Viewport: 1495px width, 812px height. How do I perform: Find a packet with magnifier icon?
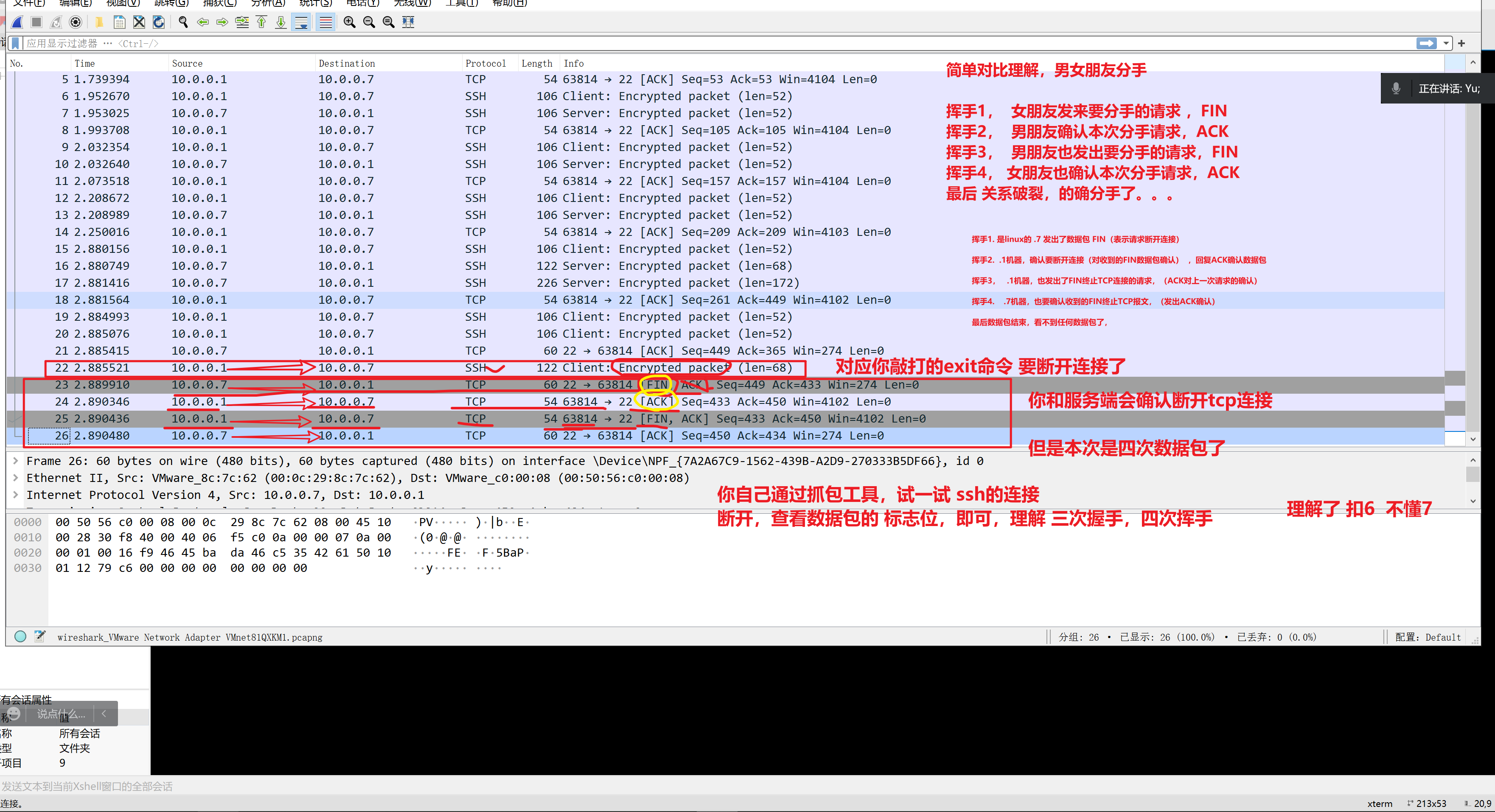click(x=183, y=22)
